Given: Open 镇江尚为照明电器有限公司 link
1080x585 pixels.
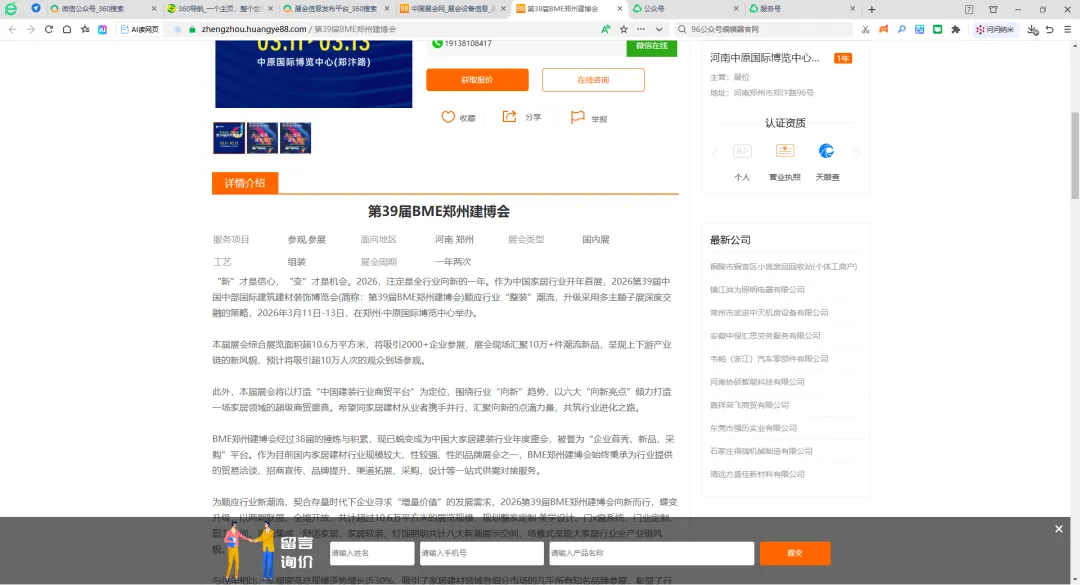Looking at the screenshot, I should 757,289.
